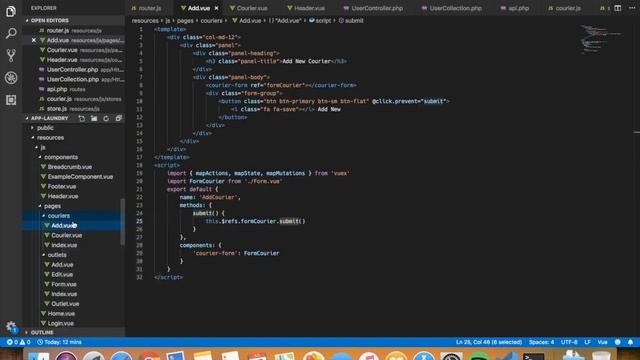Open ExampleComponent.vue file

point(80,177)
